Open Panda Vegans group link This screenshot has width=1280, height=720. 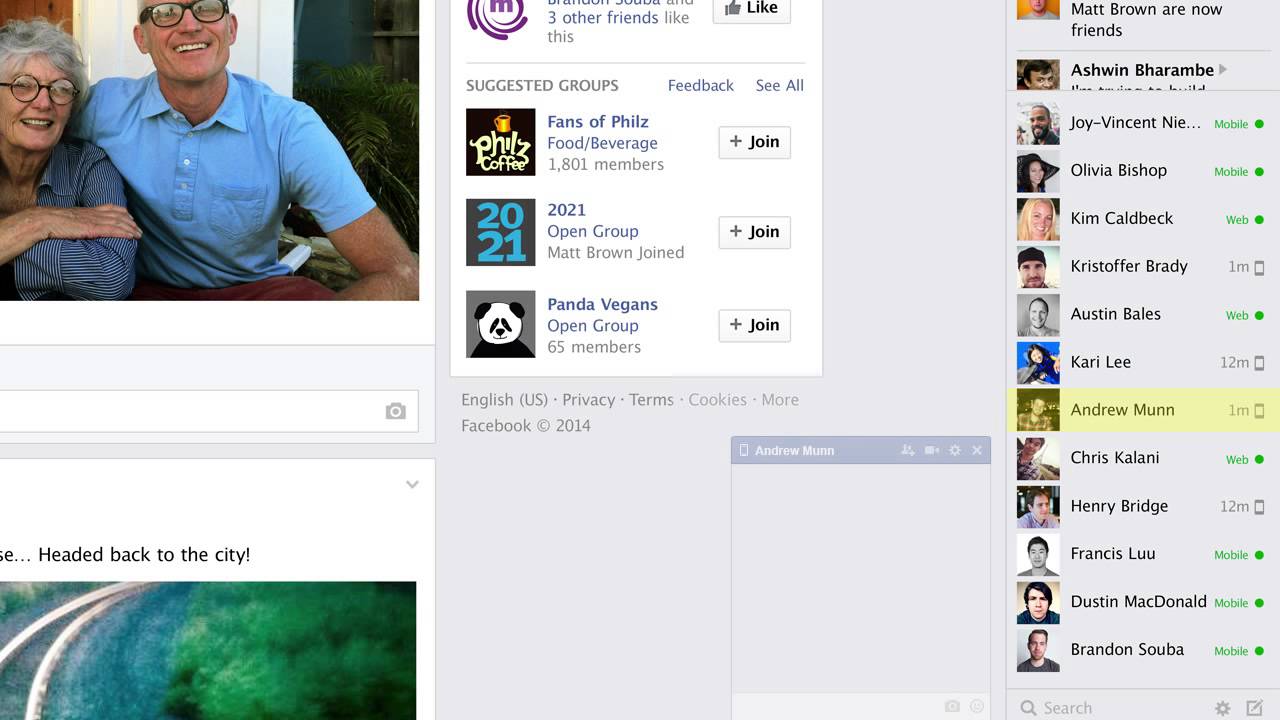(602, 304)
